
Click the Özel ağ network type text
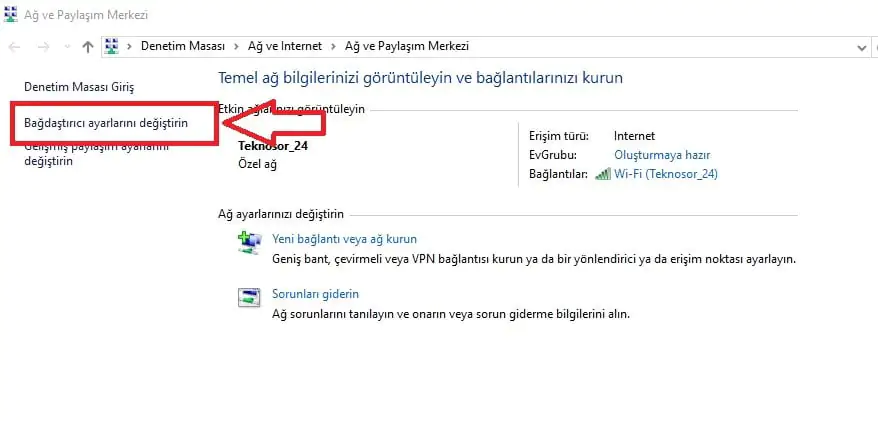pyautogui.click(x=258, y=165)
